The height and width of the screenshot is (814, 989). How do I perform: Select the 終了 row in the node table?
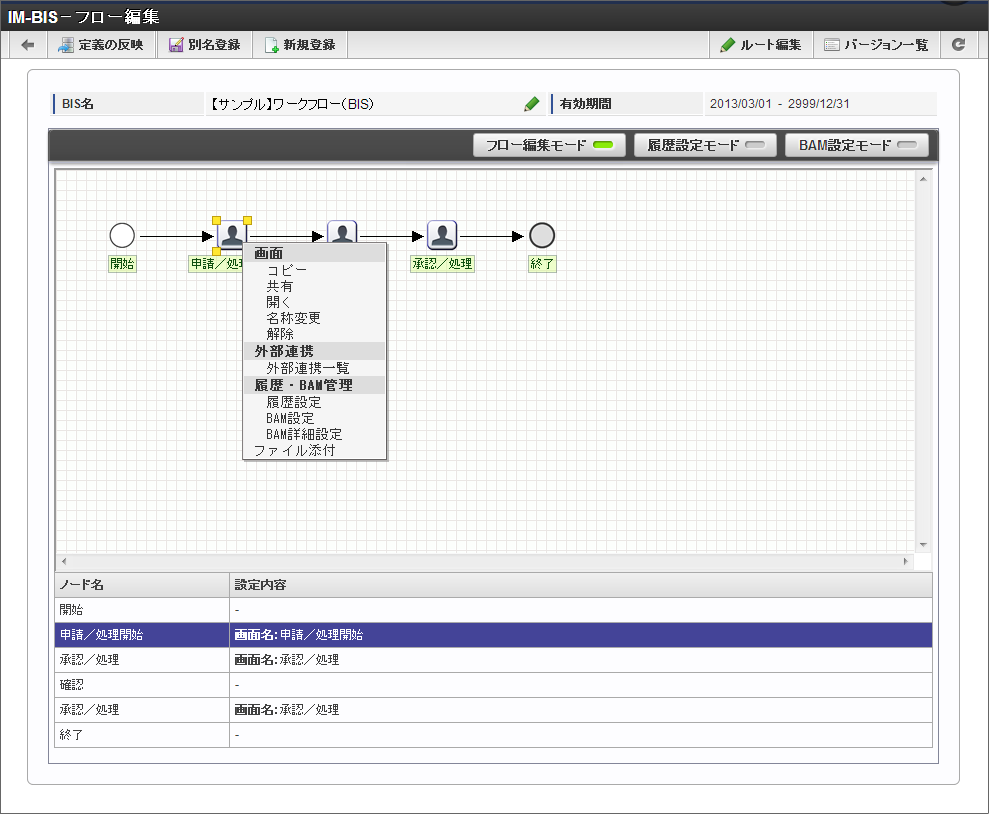tap(493, 735)
